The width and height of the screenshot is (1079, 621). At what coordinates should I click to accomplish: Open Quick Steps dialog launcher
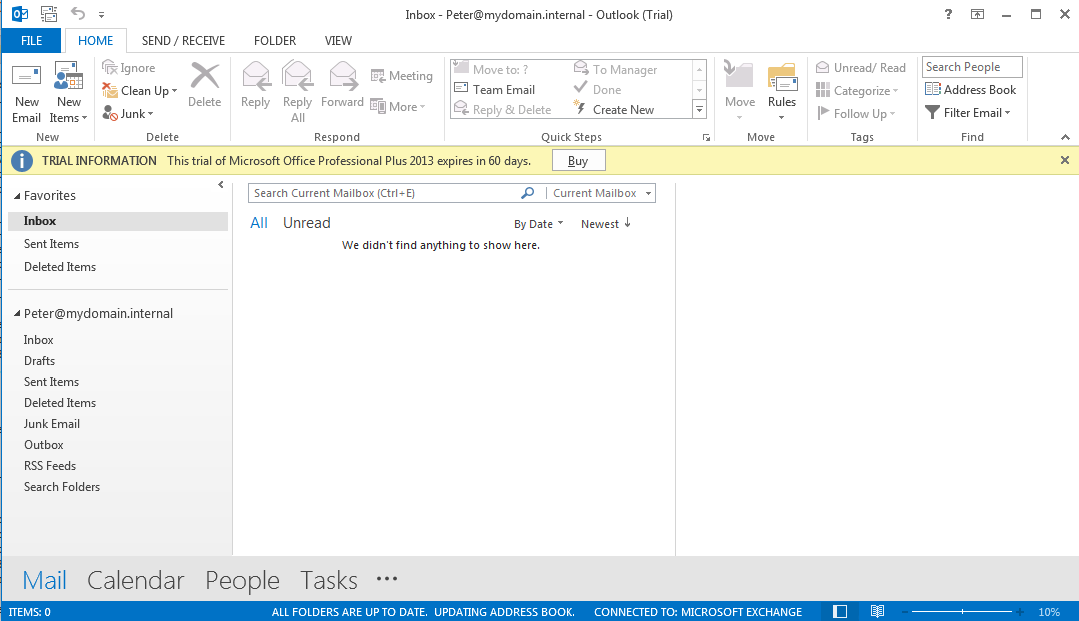706,138
